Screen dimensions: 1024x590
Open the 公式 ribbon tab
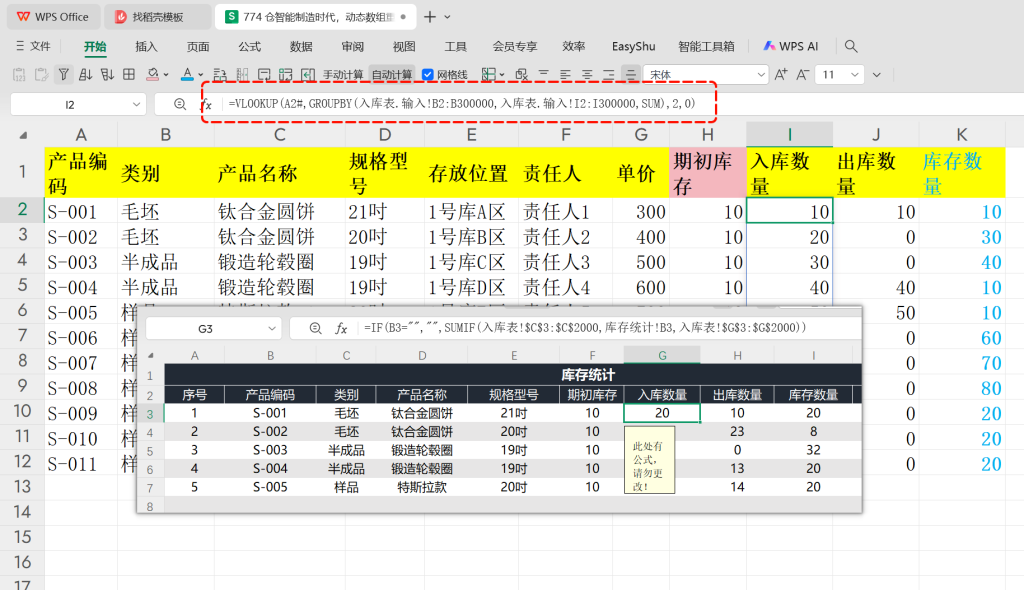(249, 46)
